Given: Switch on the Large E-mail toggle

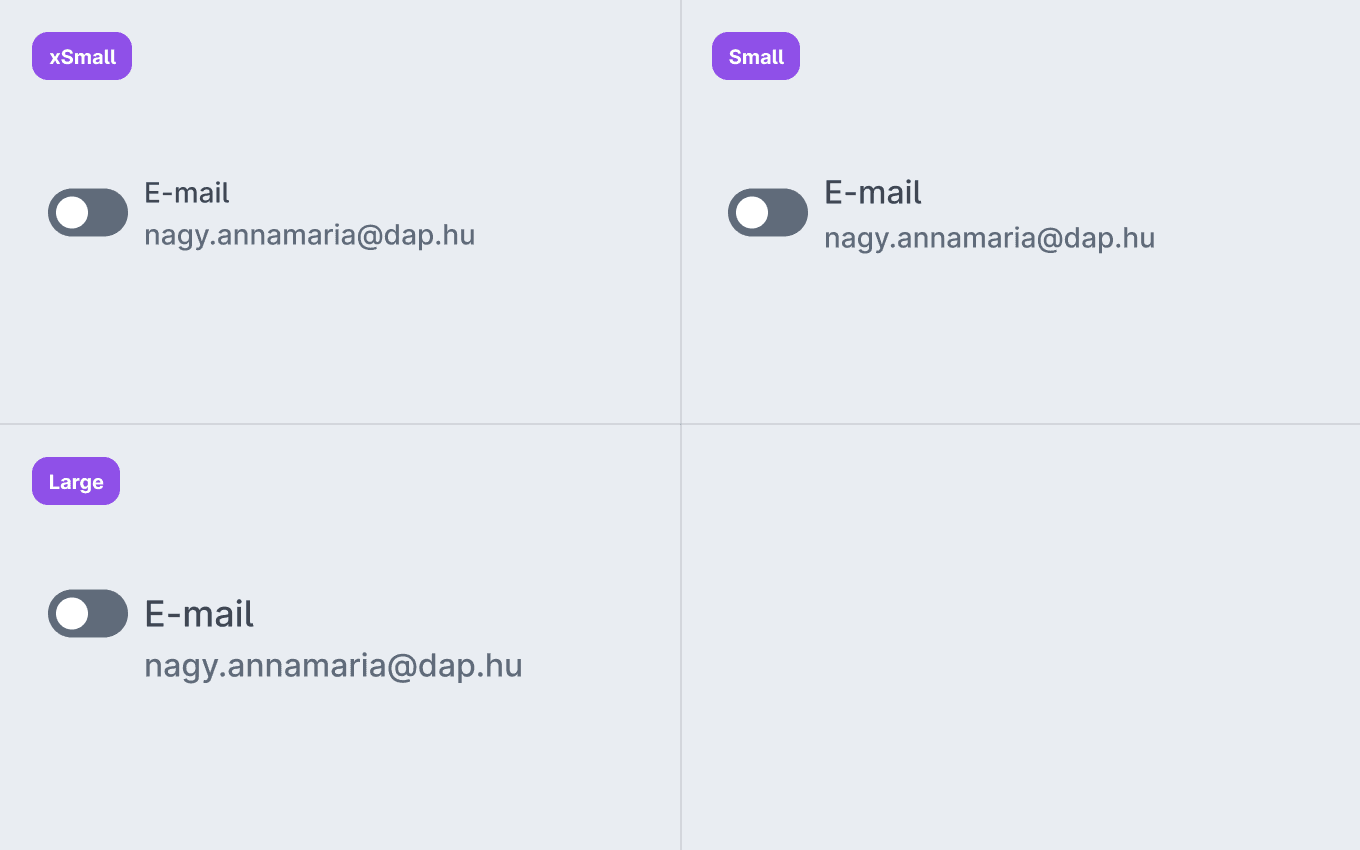Looking at the screenshot, I should click(x=88, y=613).
